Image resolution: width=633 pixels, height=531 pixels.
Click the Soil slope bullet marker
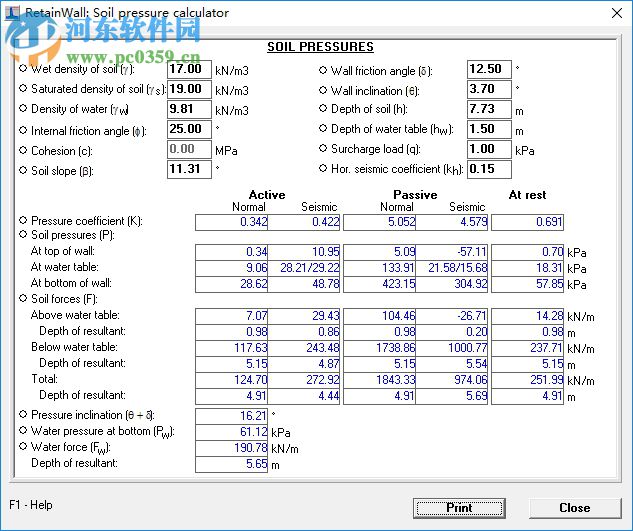coord(23,170)
